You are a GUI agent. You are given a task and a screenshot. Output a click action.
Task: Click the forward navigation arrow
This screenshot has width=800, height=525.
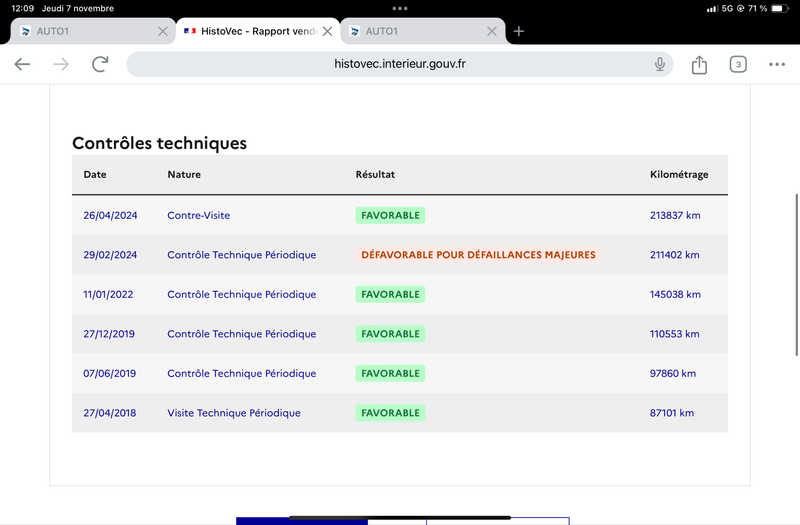61,64
